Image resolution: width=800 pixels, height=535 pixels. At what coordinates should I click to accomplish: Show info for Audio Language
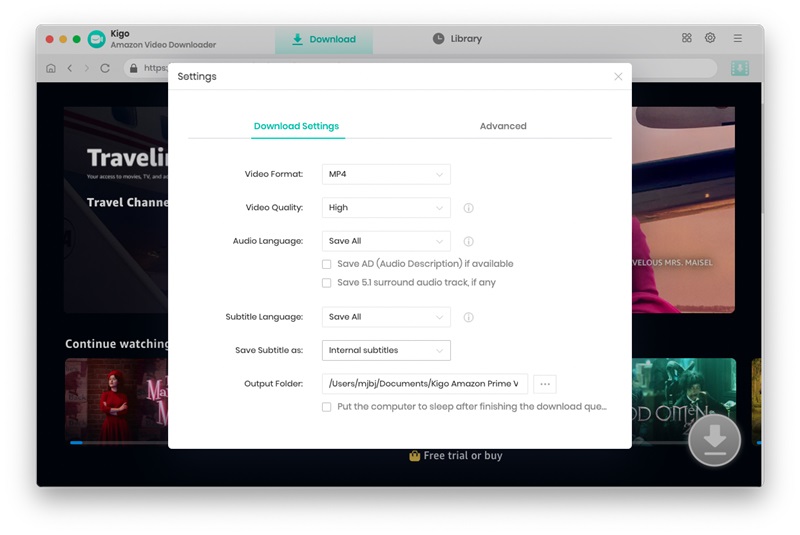pyautogui.click(x=468, y=241)
